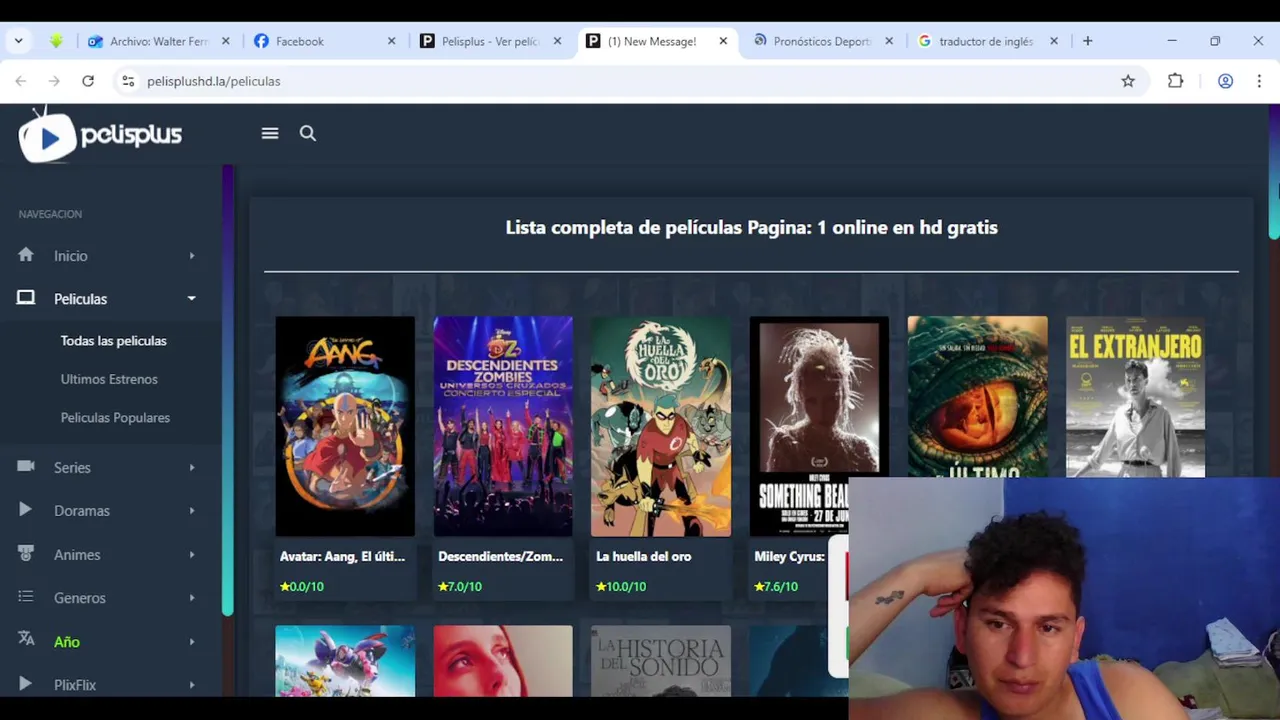Click the Peliculas monitor icon
The width and height of the screenshot is (1280, 720).
coord(26,298)
